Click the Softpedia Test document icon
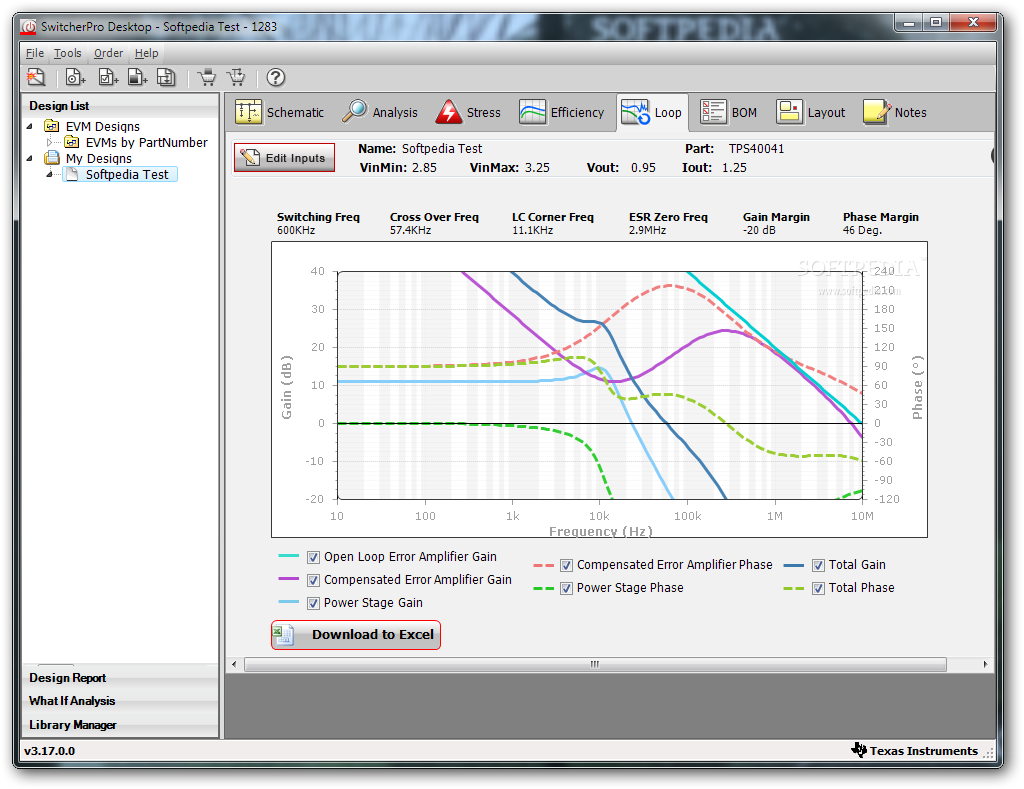 72,174
